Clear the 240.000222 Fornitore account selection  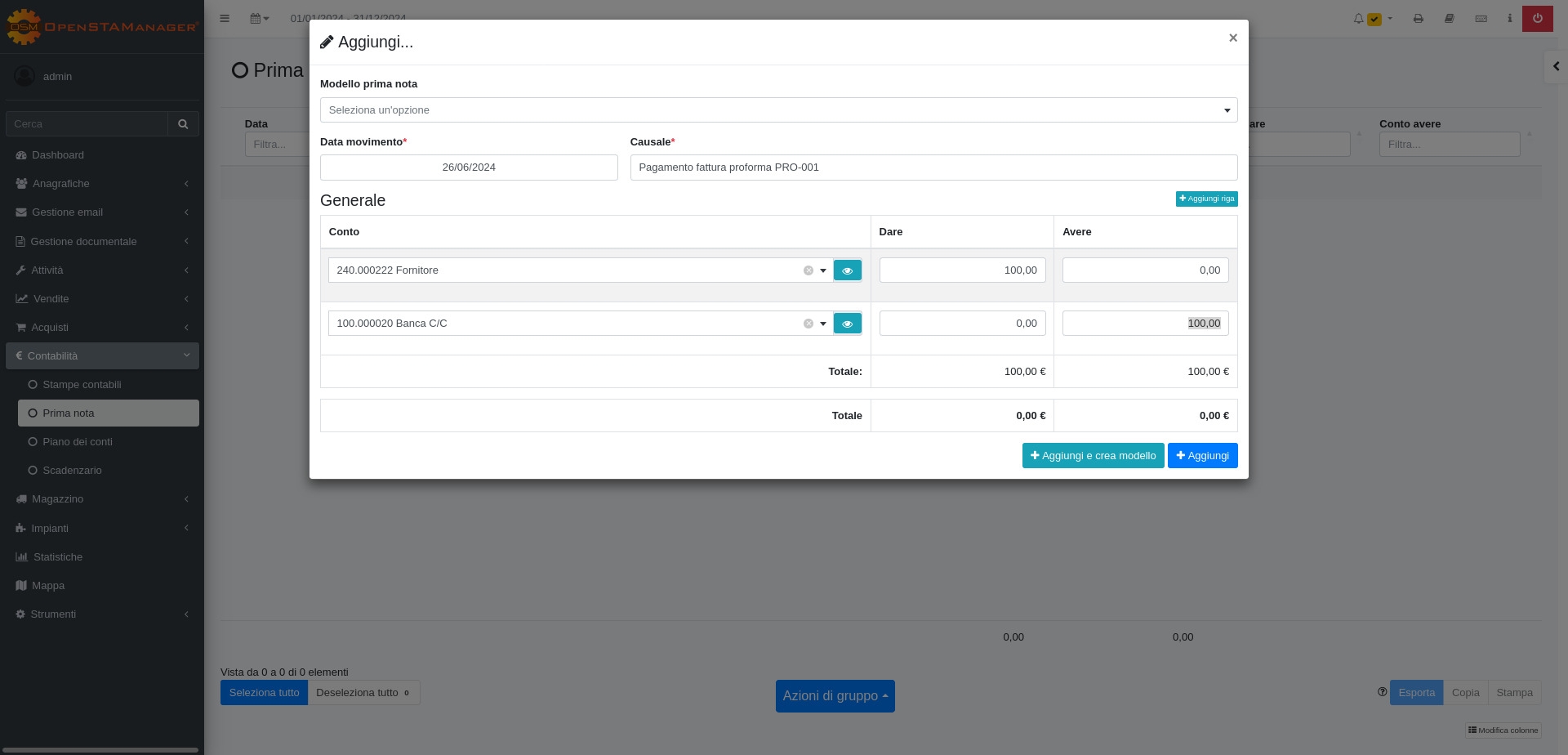(x=808, y=270)
